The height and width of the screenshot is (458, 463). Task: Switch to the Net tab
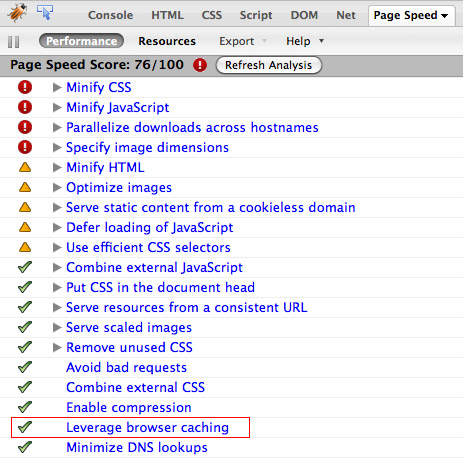point(346,15)
